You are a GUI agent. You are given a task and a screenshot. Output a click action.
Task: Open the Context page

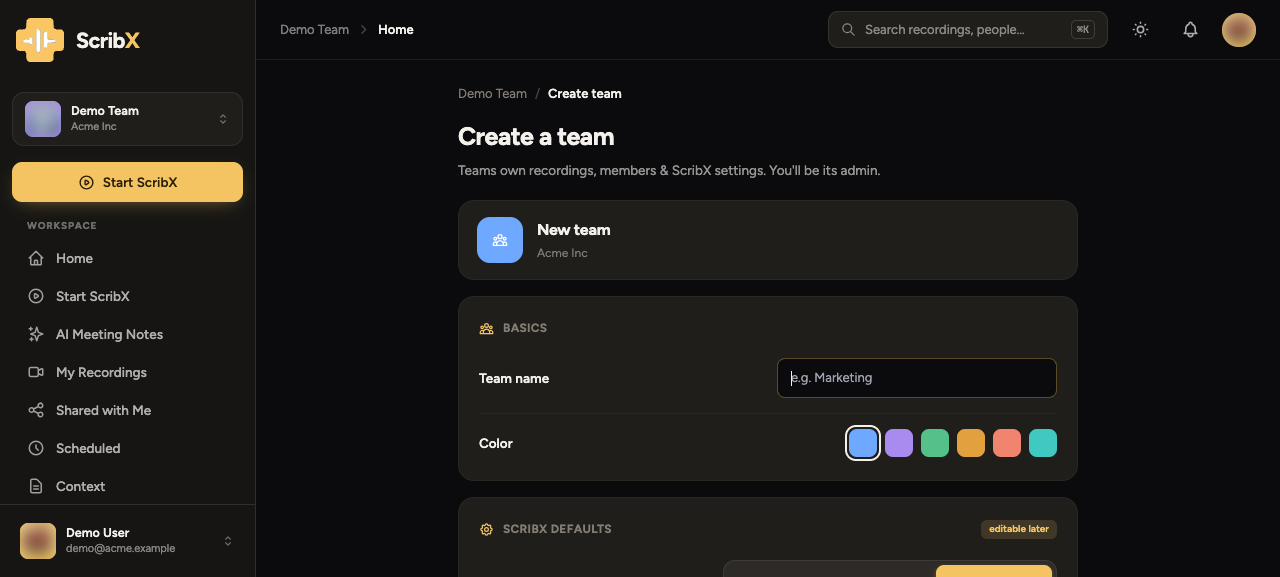[x=128, y=486]
